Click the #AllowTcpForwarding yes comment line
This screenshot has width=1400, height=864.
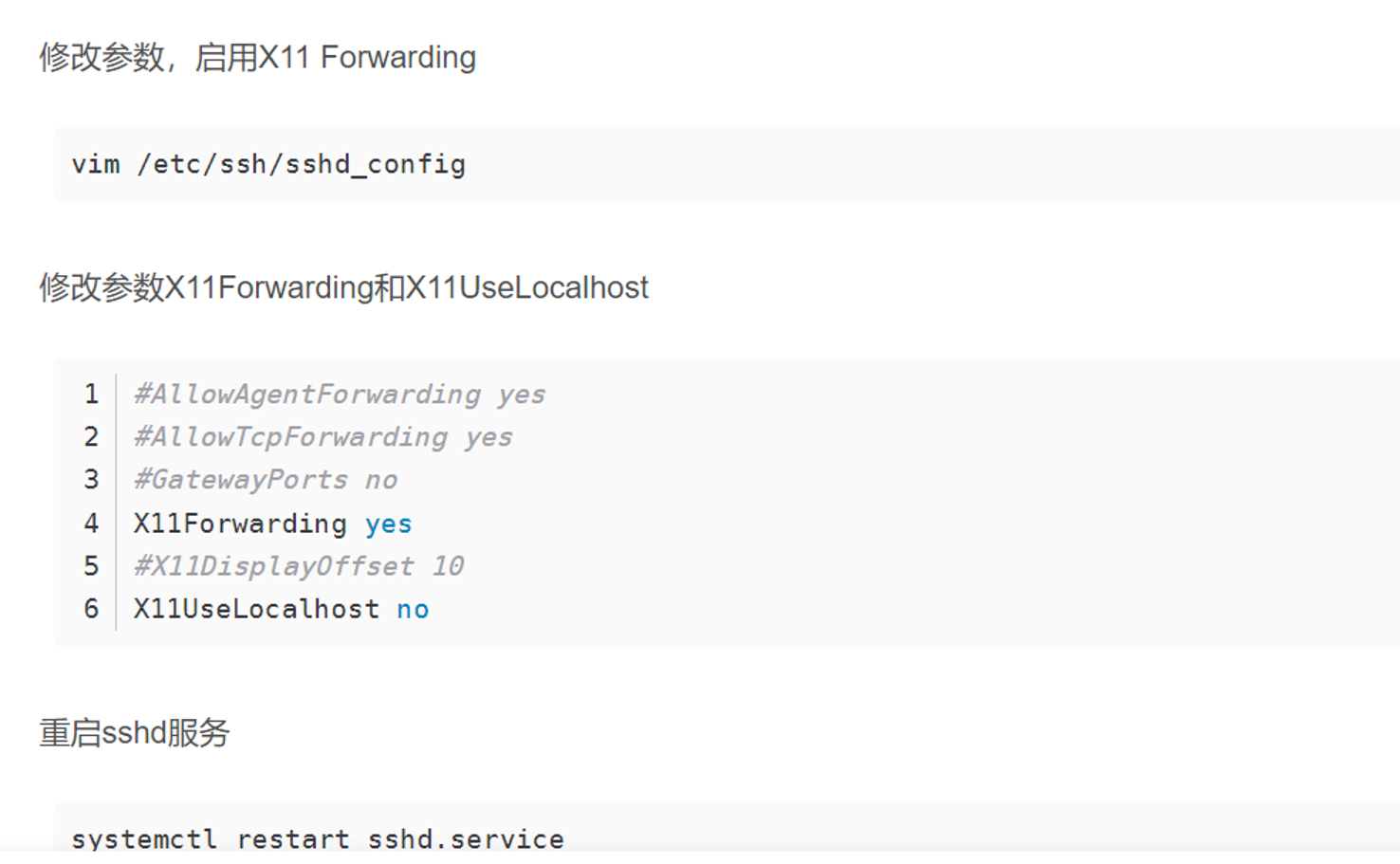tap(322, 437)
